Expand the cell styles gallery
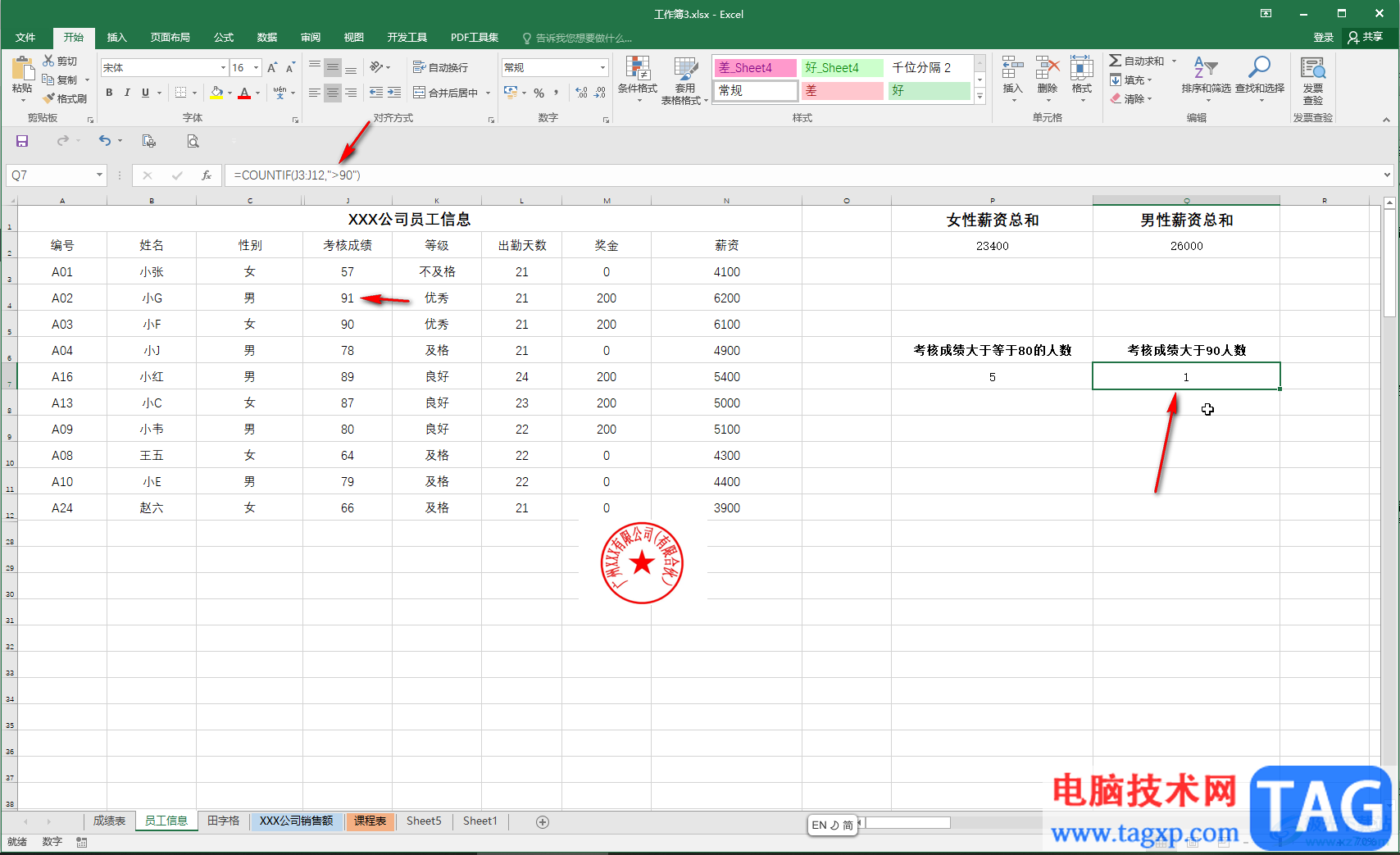 980,96
